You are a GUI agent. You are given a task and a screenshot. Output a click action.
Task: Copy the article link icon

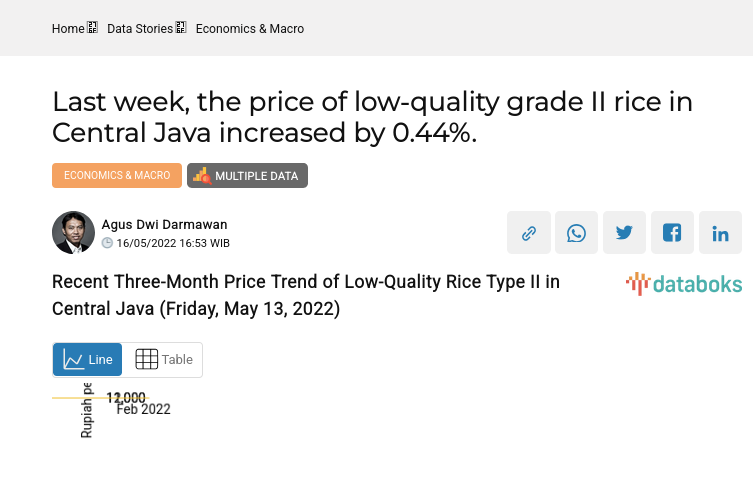528,233
